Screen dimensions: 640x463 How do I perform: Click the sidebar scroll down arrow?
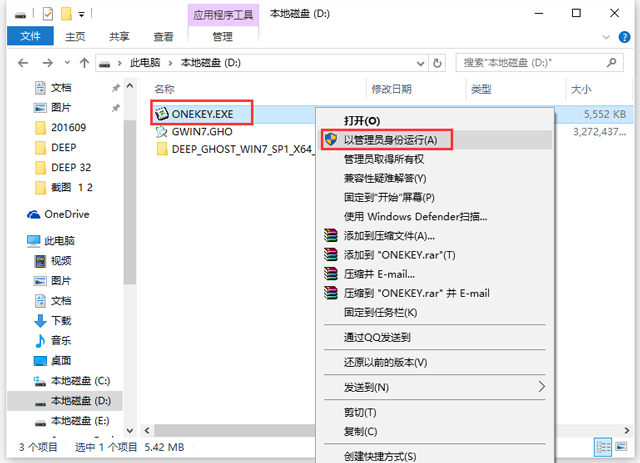click(x=130, y=430)
